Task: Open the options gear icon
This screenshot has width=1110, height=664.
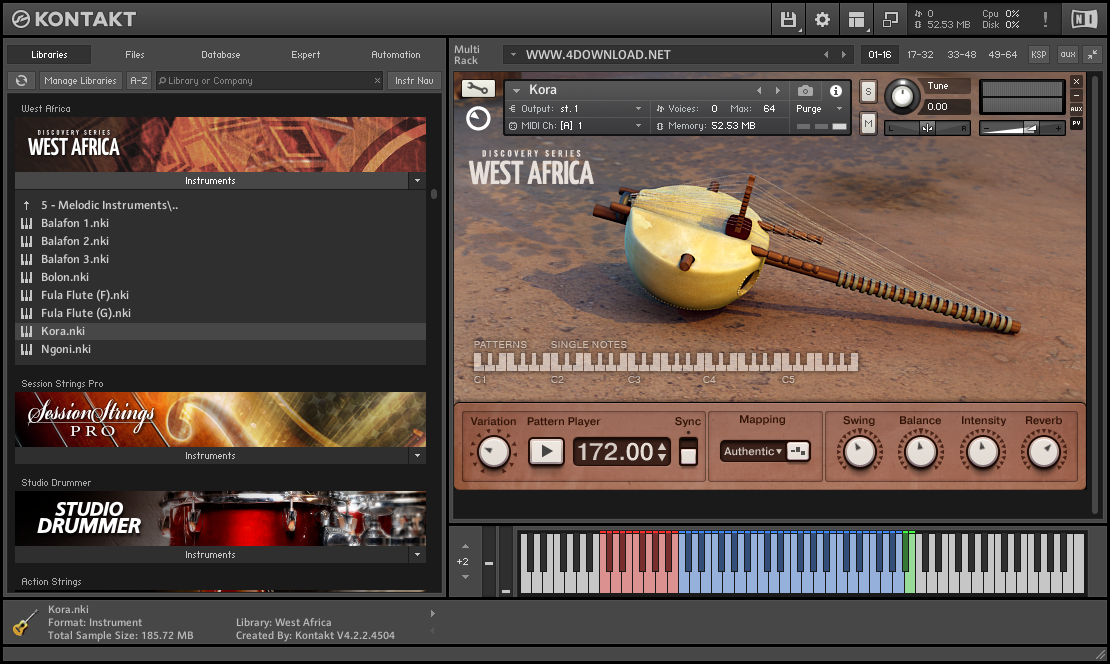Action: (822, 19)
